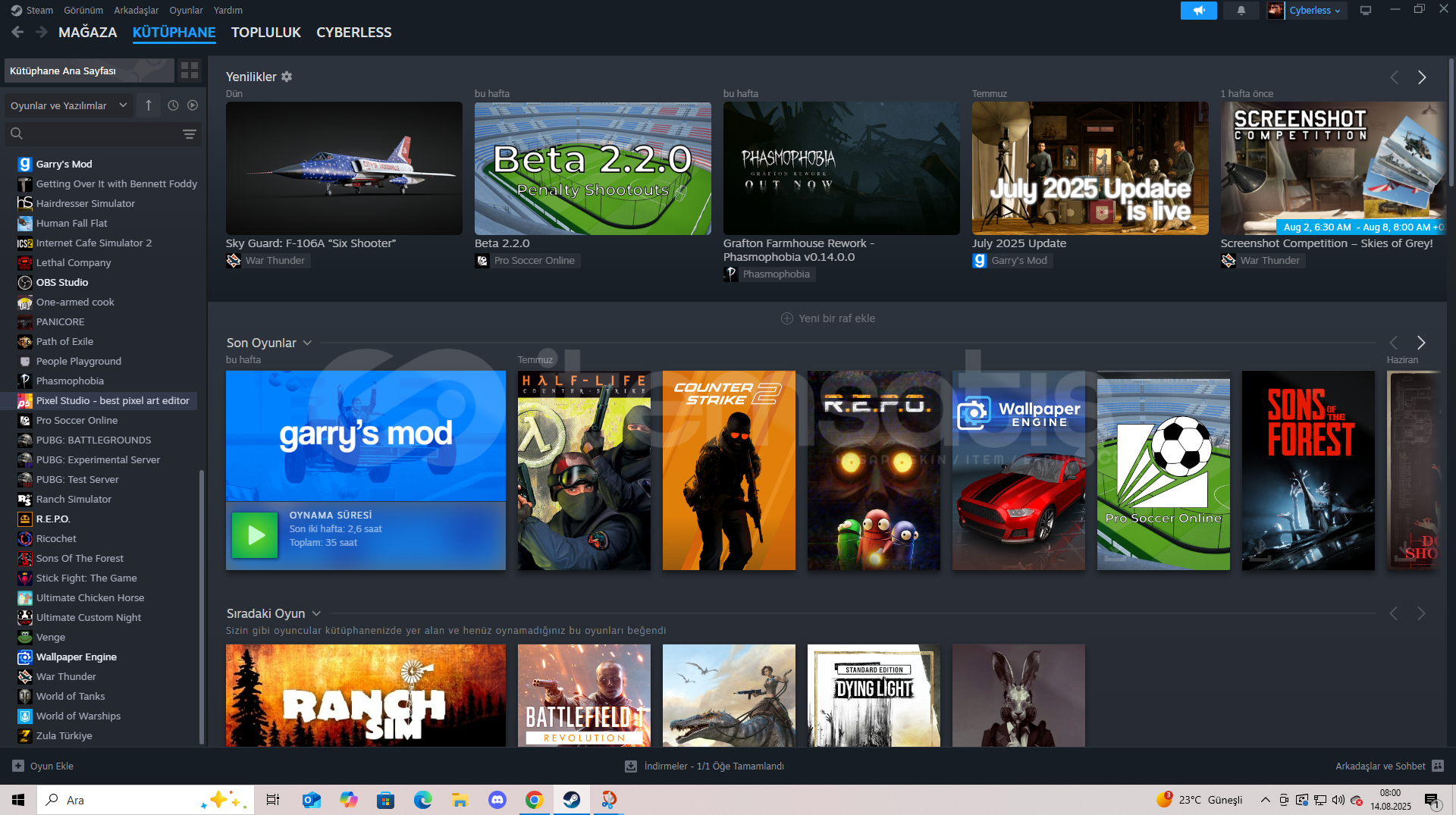Open the Wallpaper Engine cover

click(x=1018, y=470)
